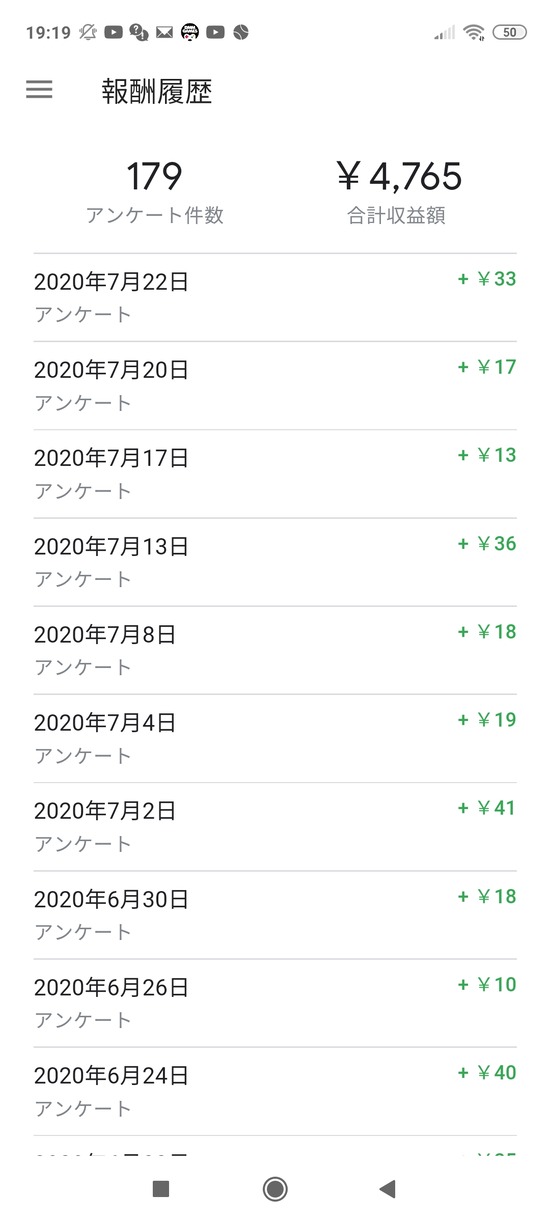Tap the Android recent apps square button

160,1188
